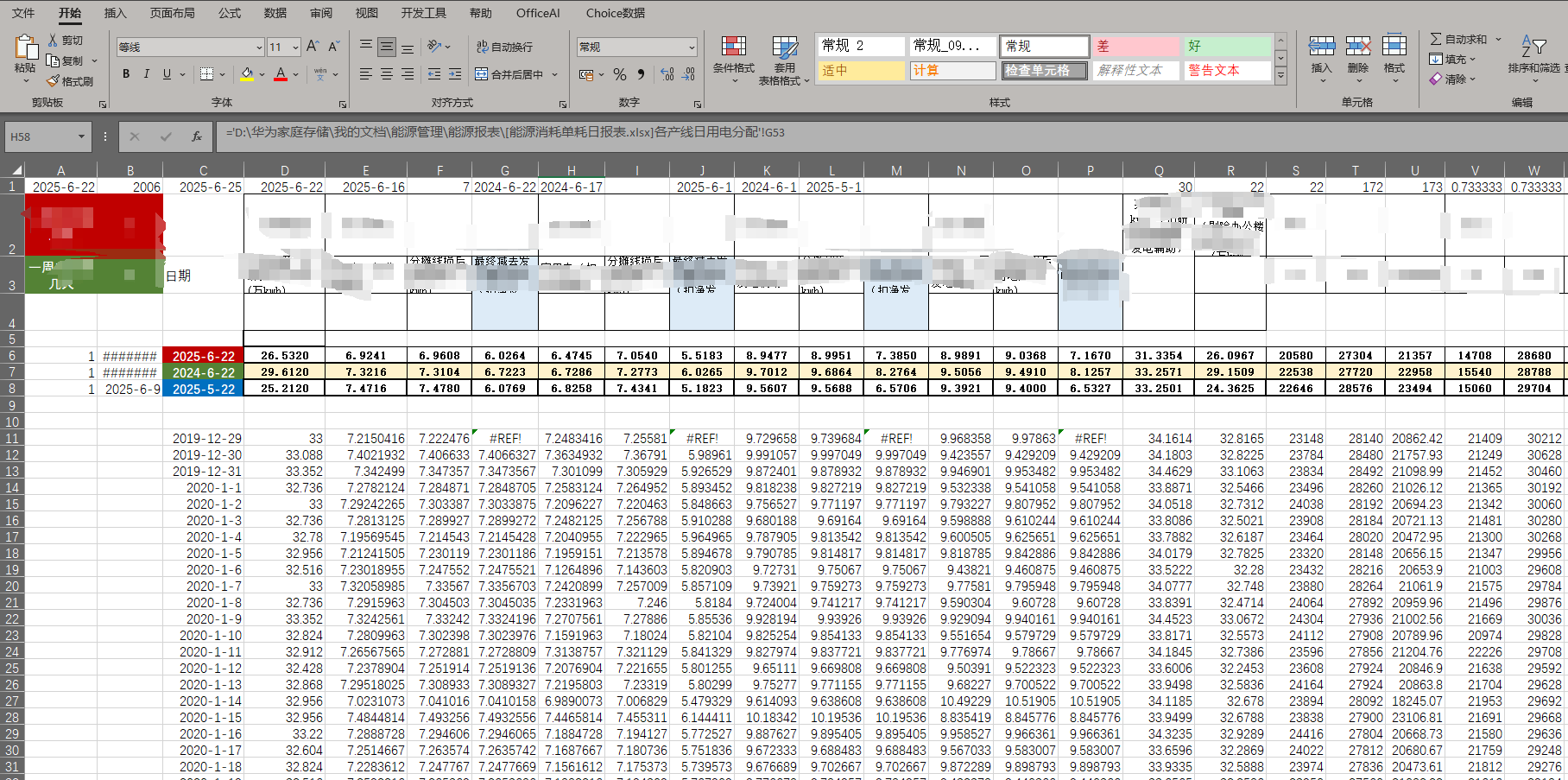
Task: Open the 文件 (File) menu
Action: (23, 13)
